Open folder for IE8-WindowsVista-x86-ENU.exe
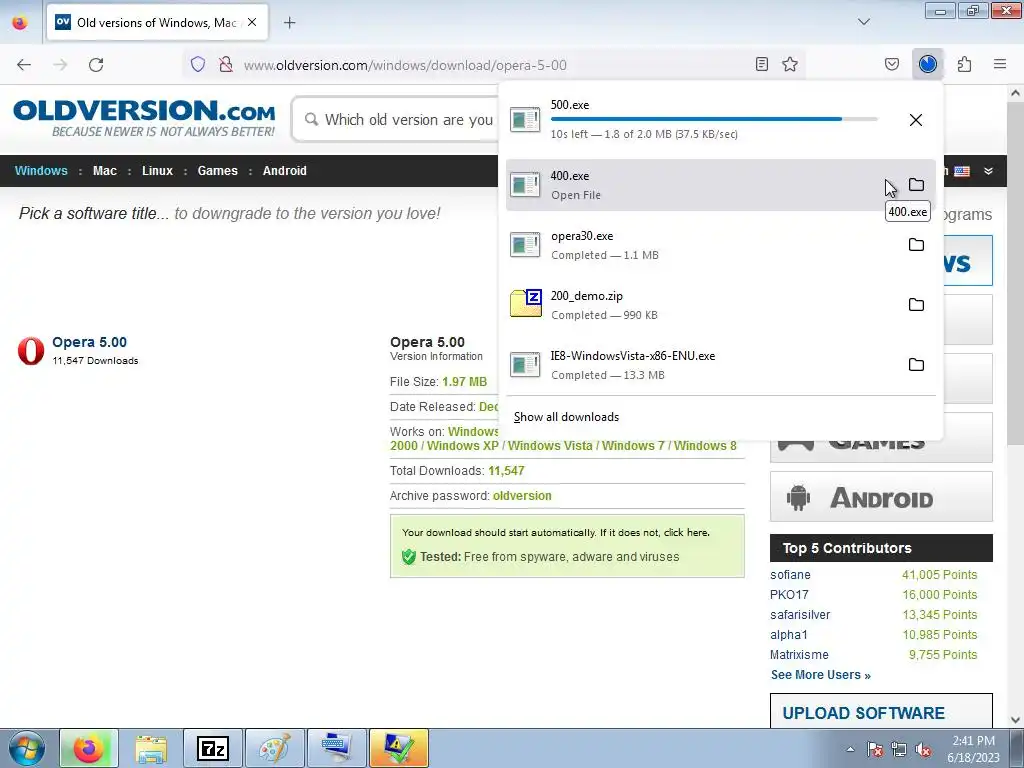The width and height of the screenshot is (1024, 768). (x=916, y=365)
